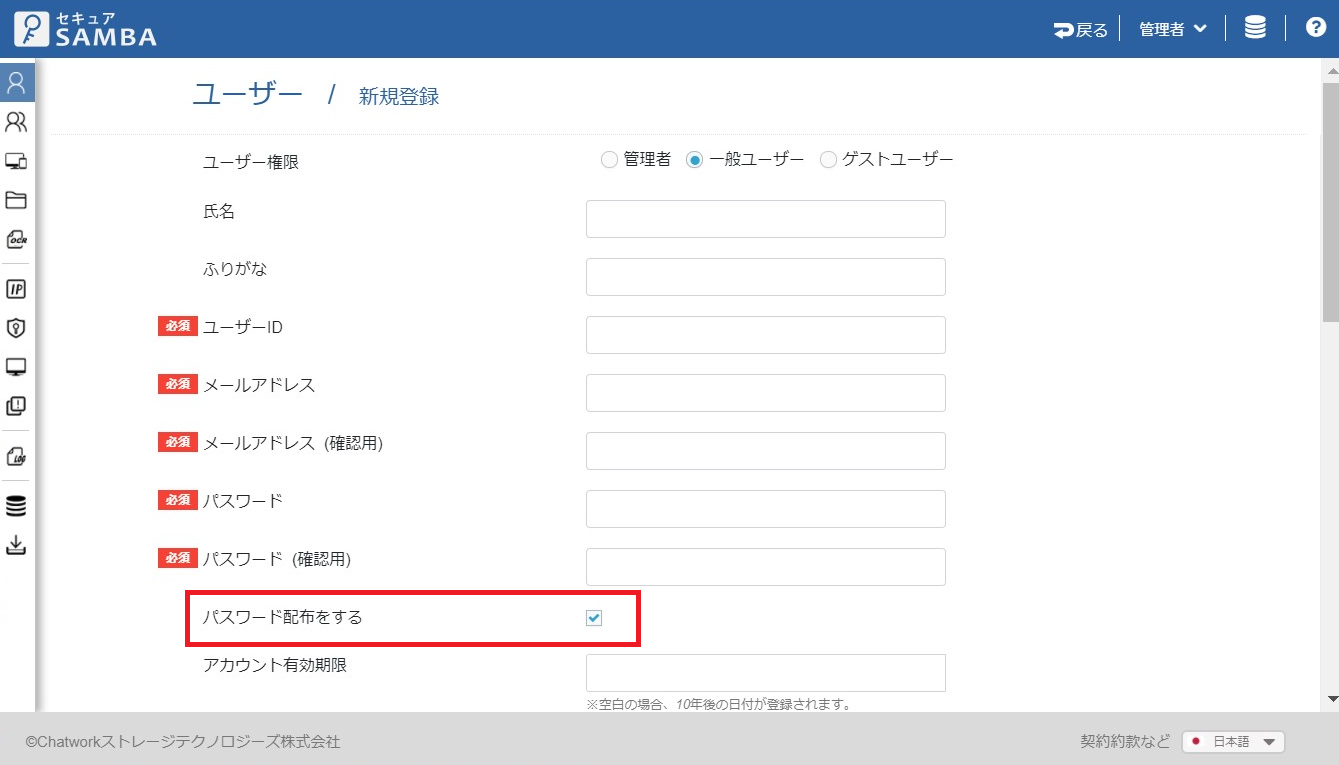Viewport: 1339px width, 765px height.
Task: Open the alert notification sidebar icon
Action: coord(16,406)
